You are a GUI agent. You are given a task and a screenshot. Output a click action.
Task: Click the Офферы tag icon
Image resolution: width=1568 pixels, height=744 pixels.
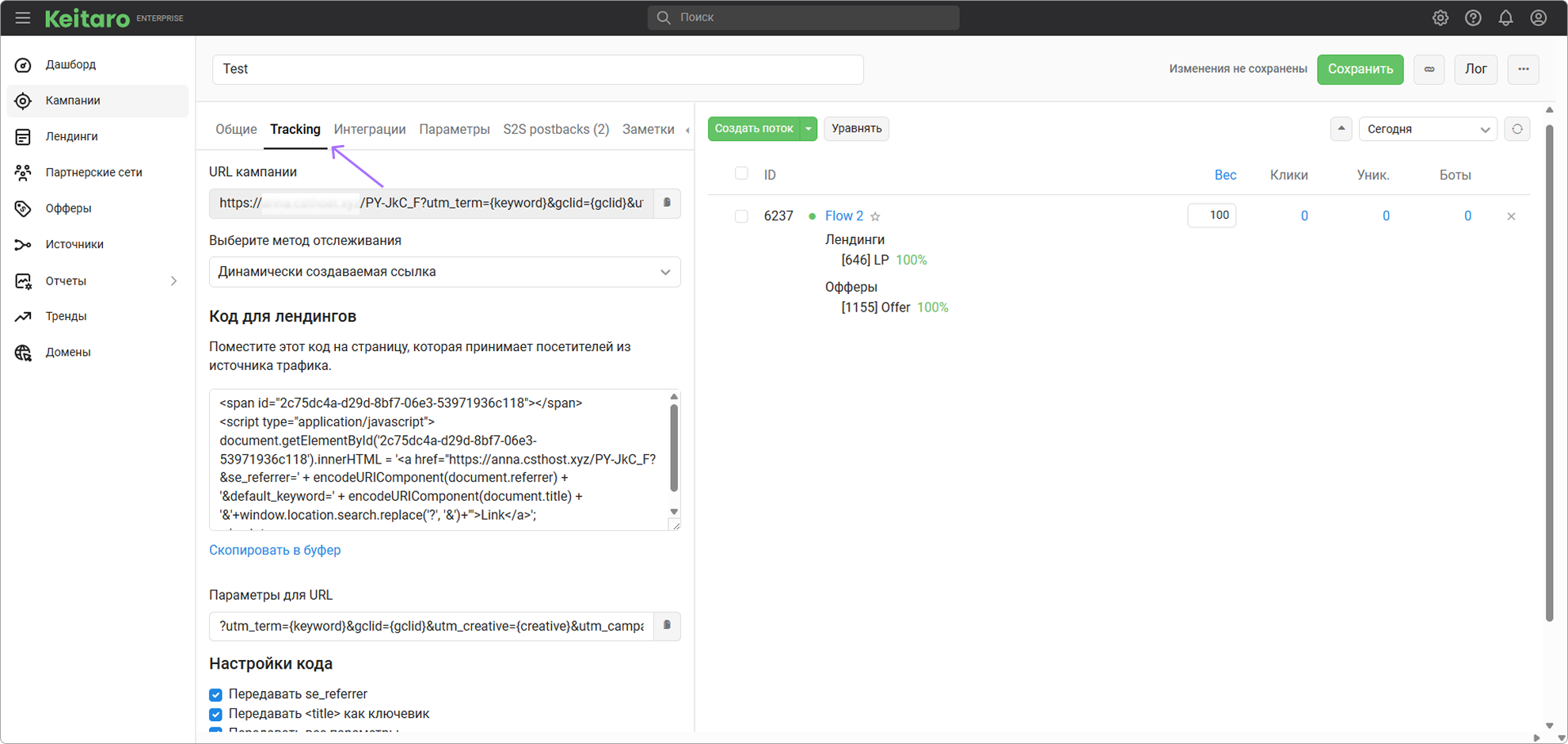point(23,208)
